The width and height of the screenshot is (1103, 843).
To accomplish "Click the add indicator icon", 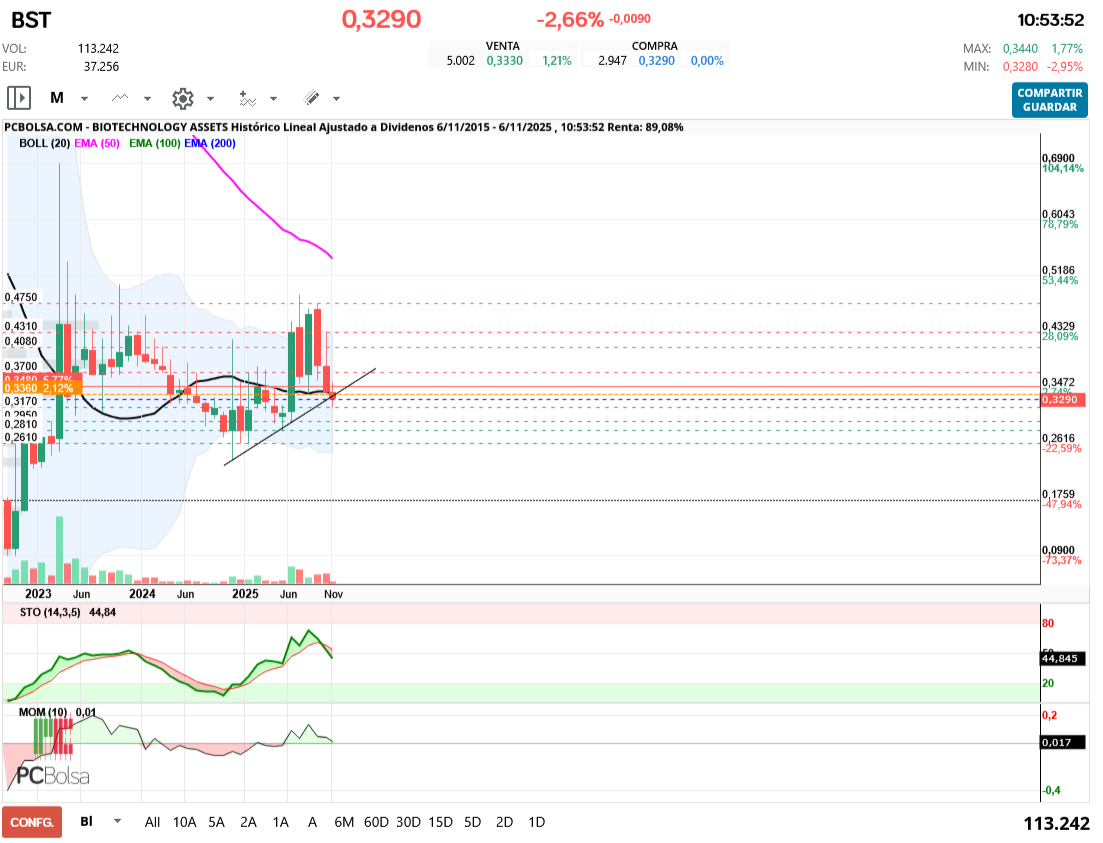I will point(246,98).
